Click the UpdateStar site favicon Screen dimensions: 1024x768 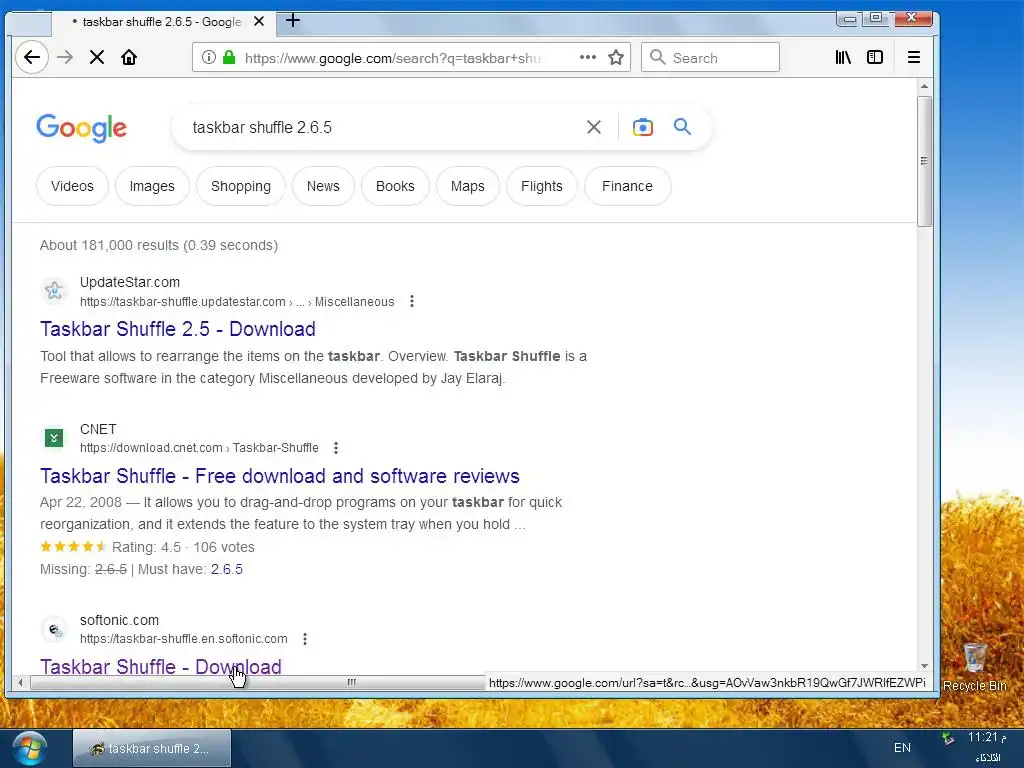[x=54, y=290]
